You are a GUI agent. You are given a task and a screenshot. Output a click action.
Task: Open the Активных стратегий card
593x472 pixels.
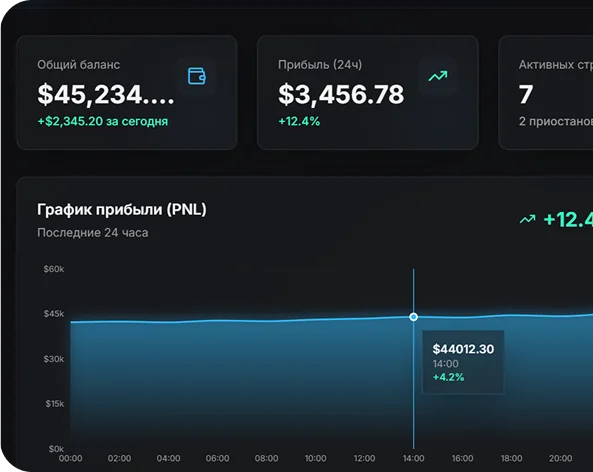click(546, 93)
